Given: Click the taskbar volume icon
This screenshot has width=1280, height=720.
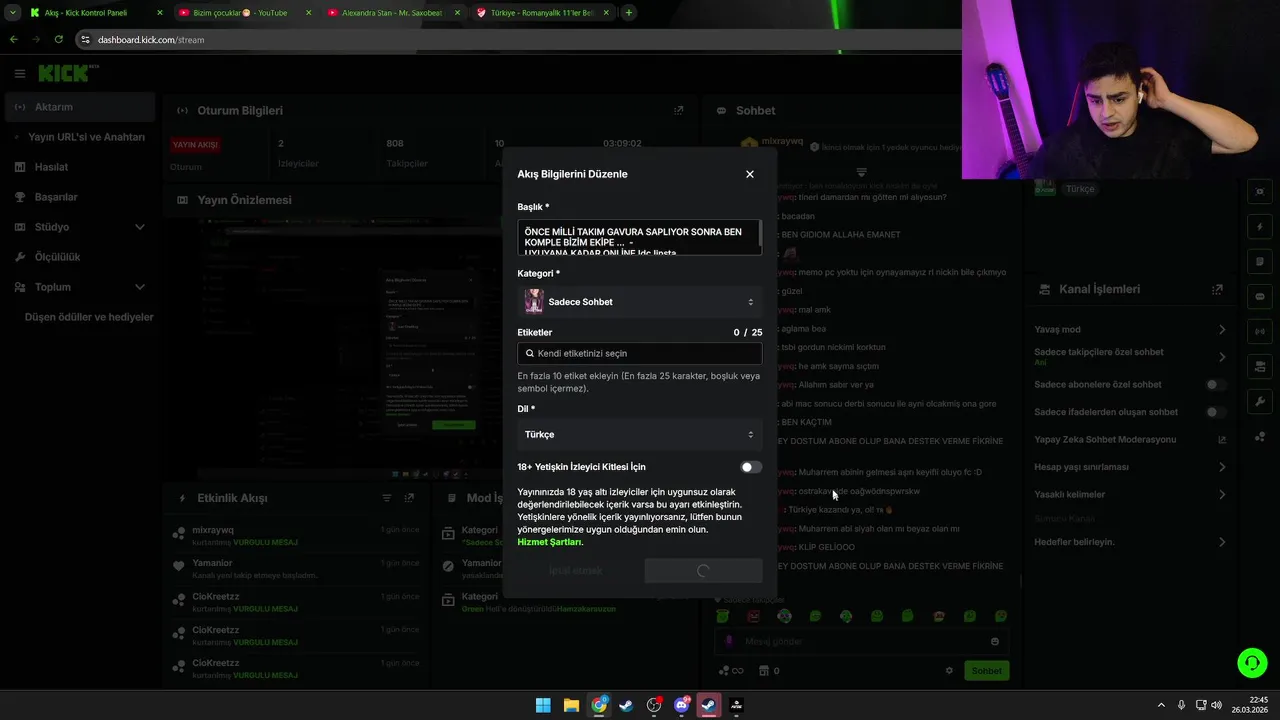Looking at the screenshot, I should coord(1216,705).
